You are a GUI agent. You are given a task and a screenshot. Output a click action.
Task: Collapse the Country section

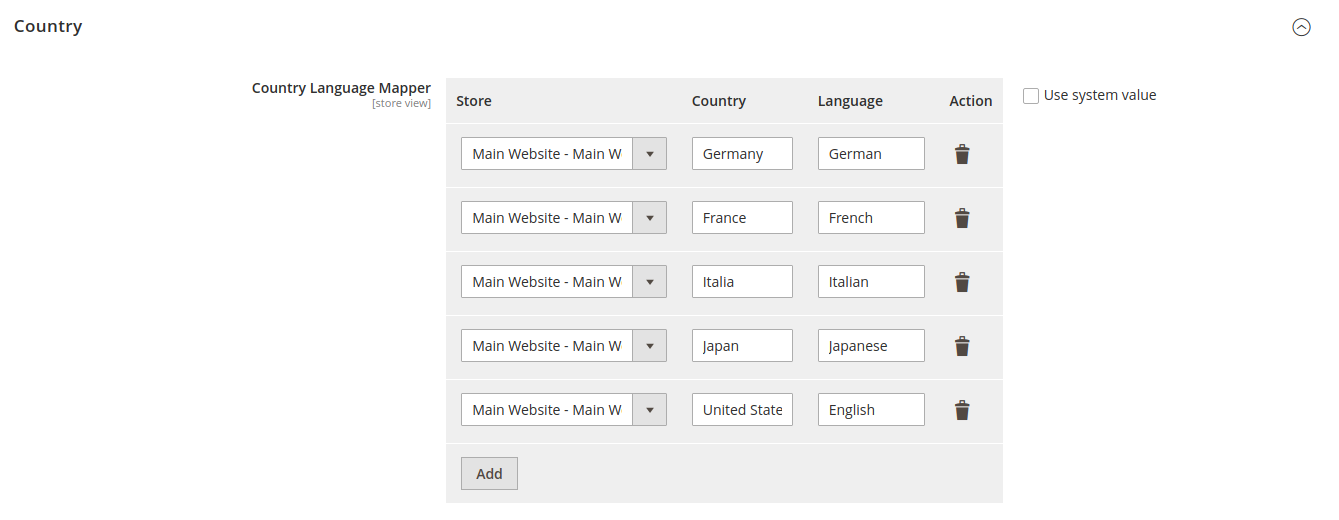click(x=1300, y=27)
